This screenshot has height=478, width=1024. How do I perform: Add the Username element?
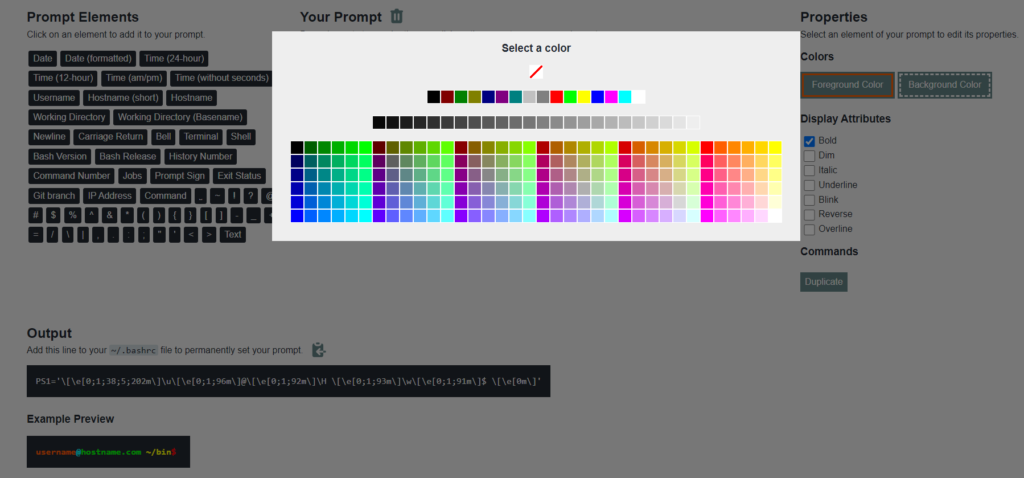54,98
